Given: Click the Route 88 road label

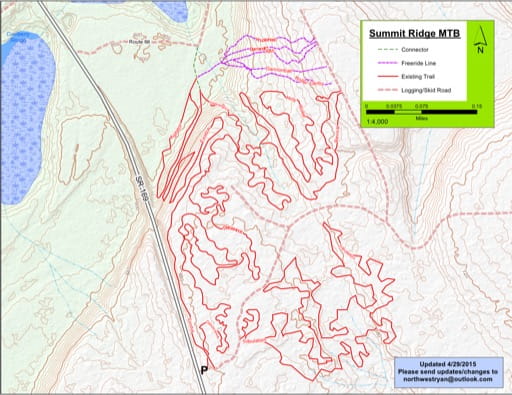Looking at the screenshot, I should click(x=139, y=42).
